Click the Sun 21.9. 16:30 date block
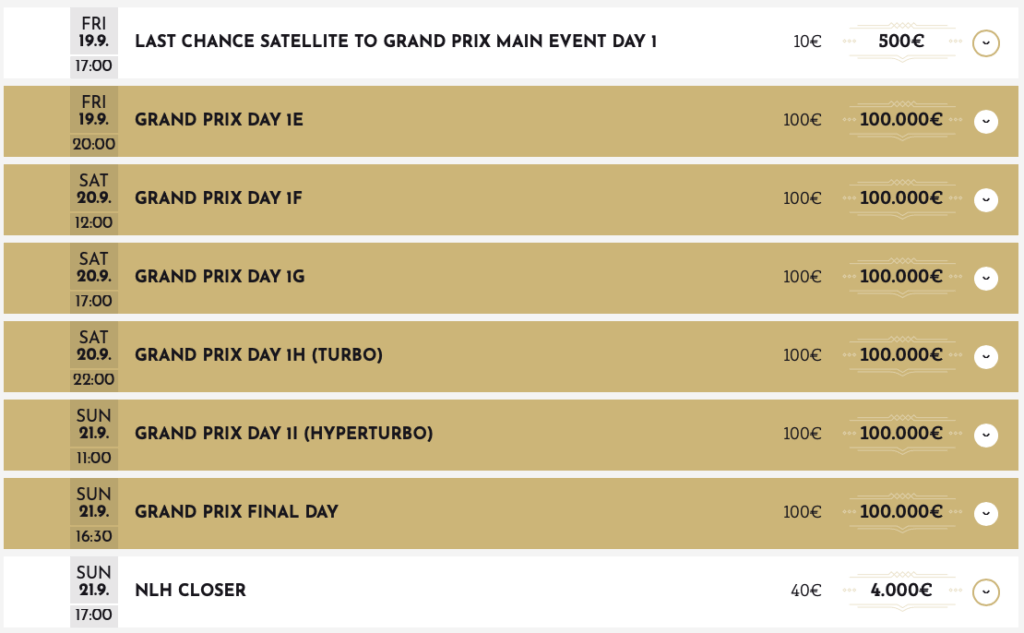The image size is (1024, 633). [x=95, y=513]
